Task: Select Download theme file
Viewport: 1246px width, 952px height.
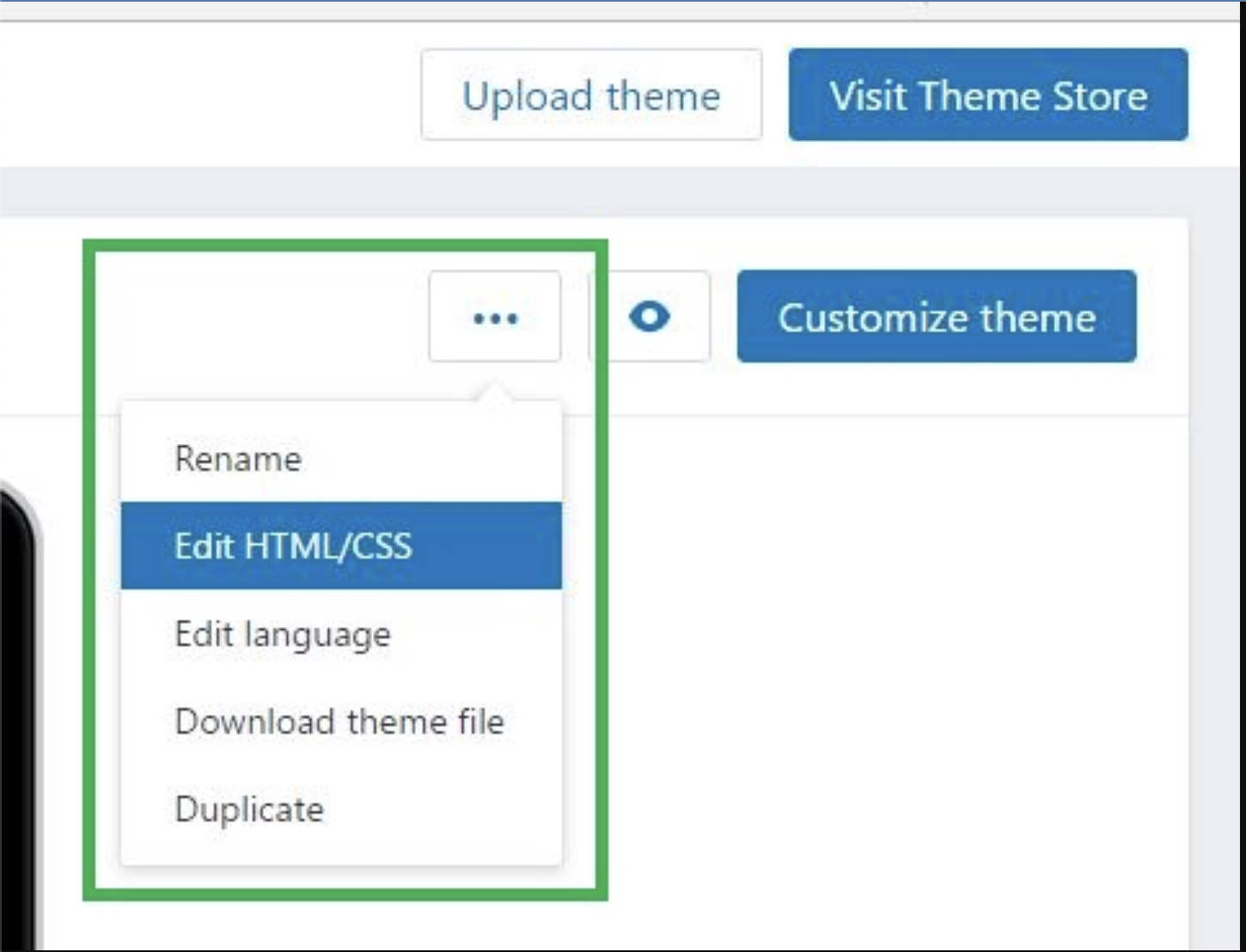Action: [339, 722]
